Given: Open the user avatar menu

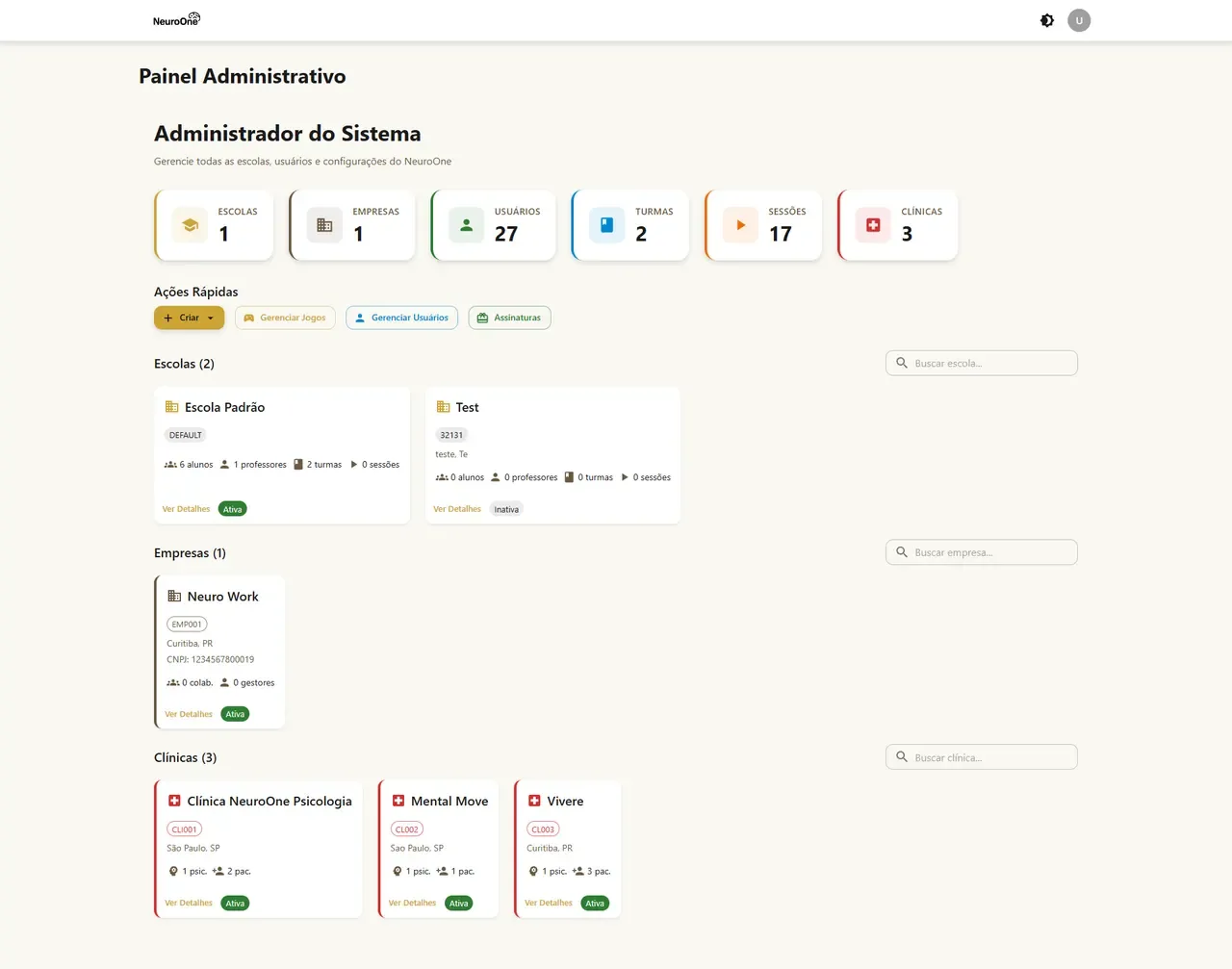Looking at the screenshot, I should coord(1079,20).
